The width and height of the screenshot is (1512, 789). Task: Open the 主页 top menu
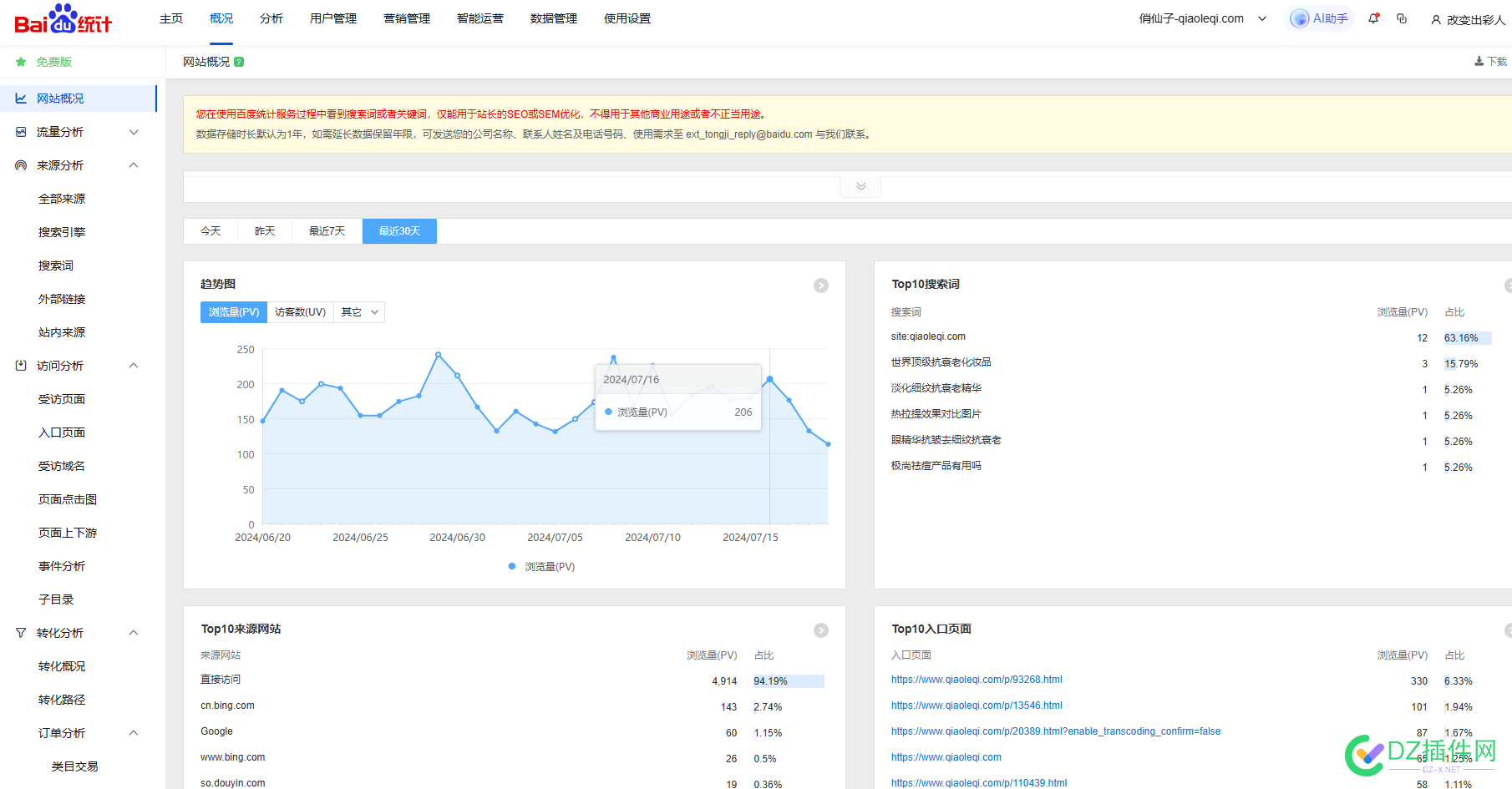(x=171, y=18)
